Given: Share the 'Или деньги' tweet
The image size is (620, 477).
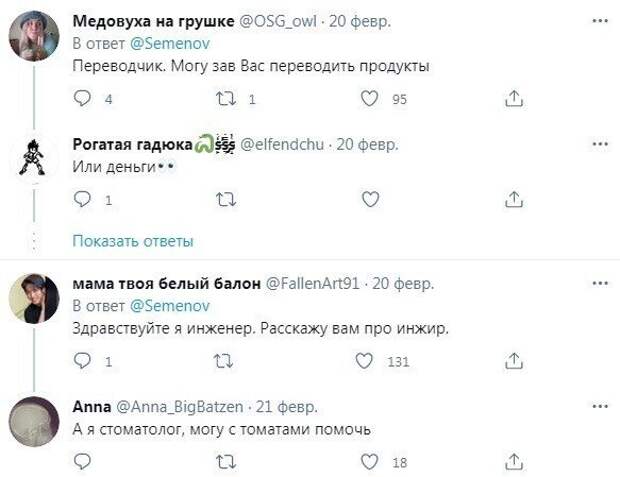Looking at the screenshot, I should point(514,200).
